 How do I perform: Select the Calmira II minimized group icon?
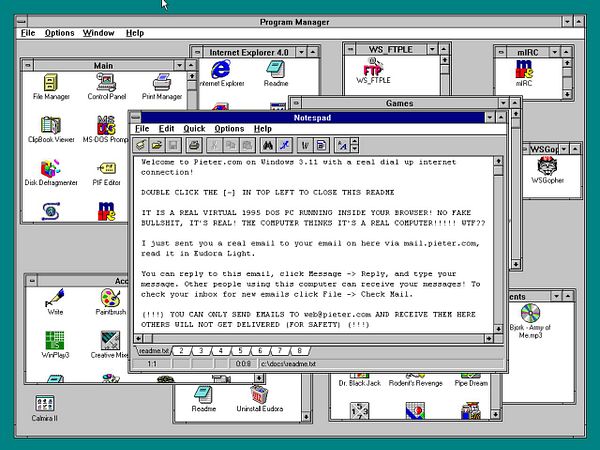[x=45, y=409]
